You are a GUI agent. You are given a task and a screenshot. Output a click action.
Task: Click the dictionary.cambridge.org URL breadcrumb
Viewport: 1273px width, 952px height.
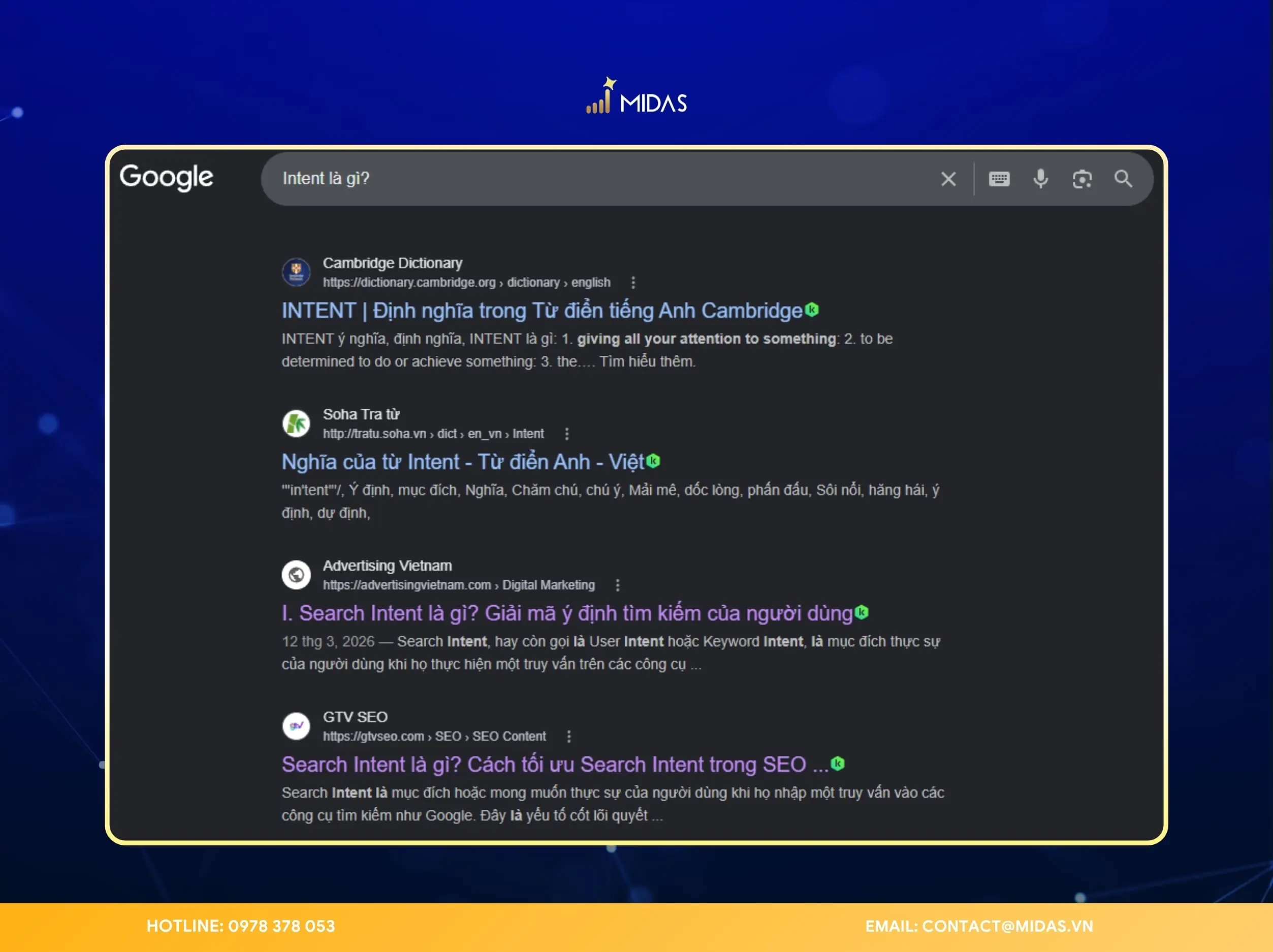coord(466,282)
